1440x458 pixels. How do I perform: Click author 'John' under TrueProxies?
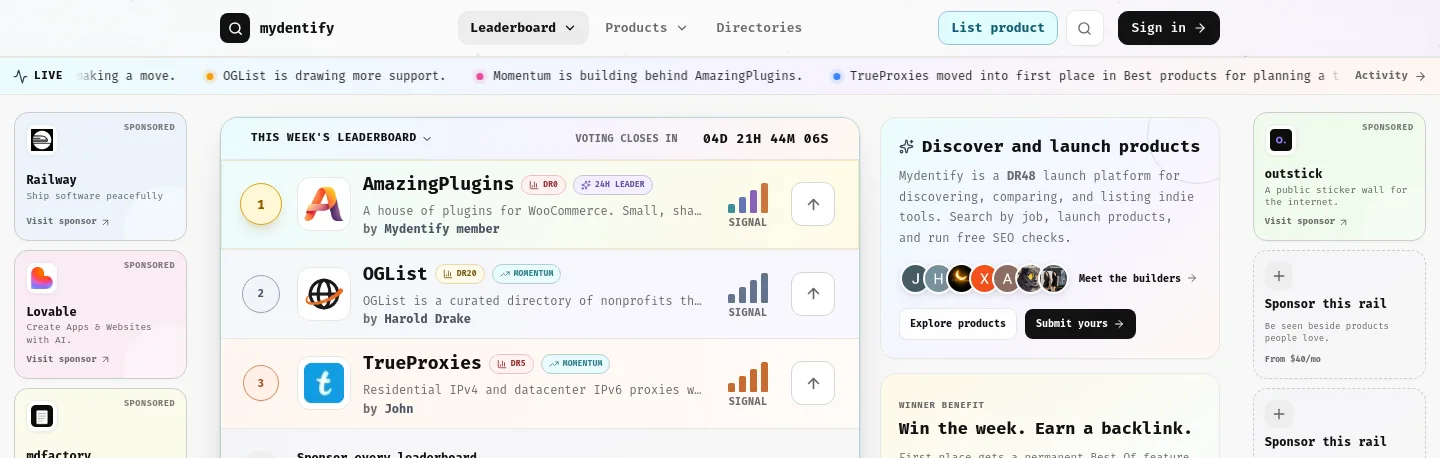[x=399, y=409]
